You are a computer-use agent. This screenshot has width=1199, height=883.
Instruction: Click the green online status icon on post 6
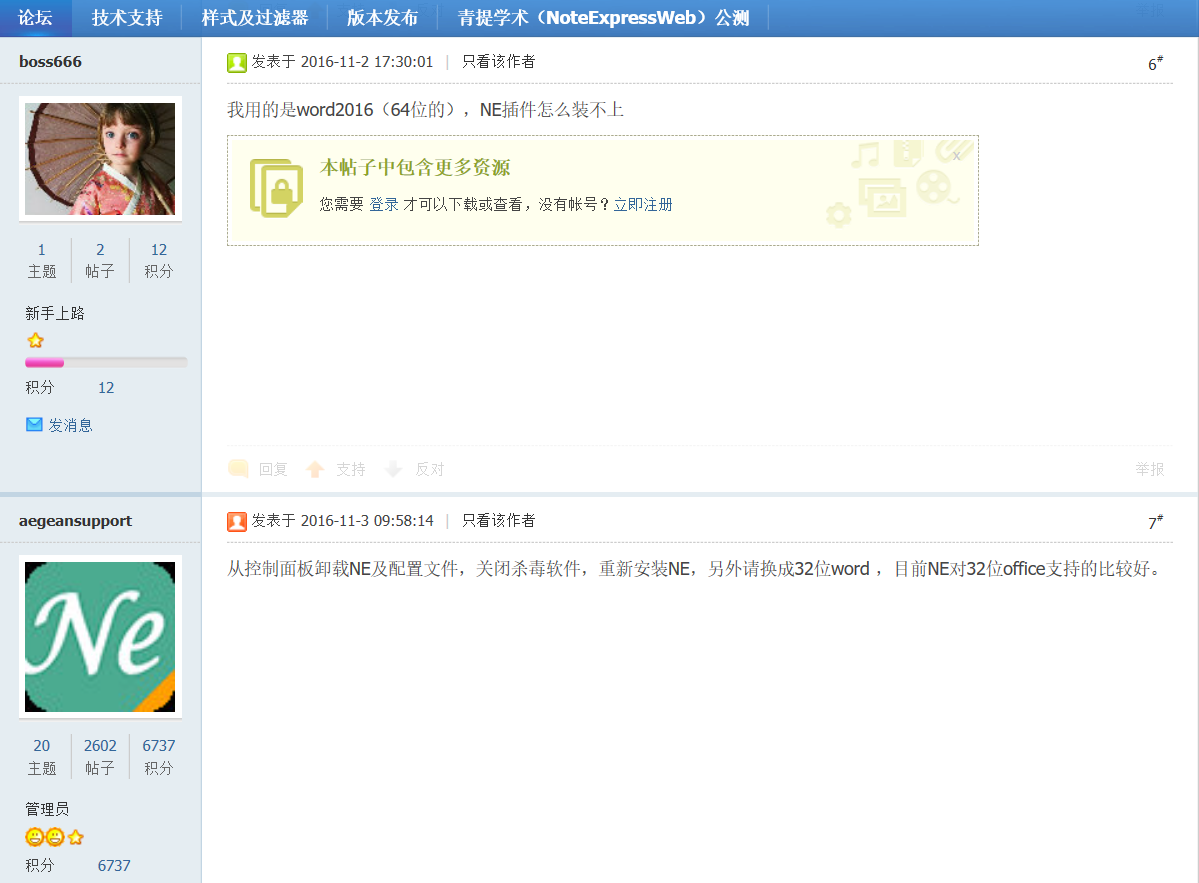(236, 61)
